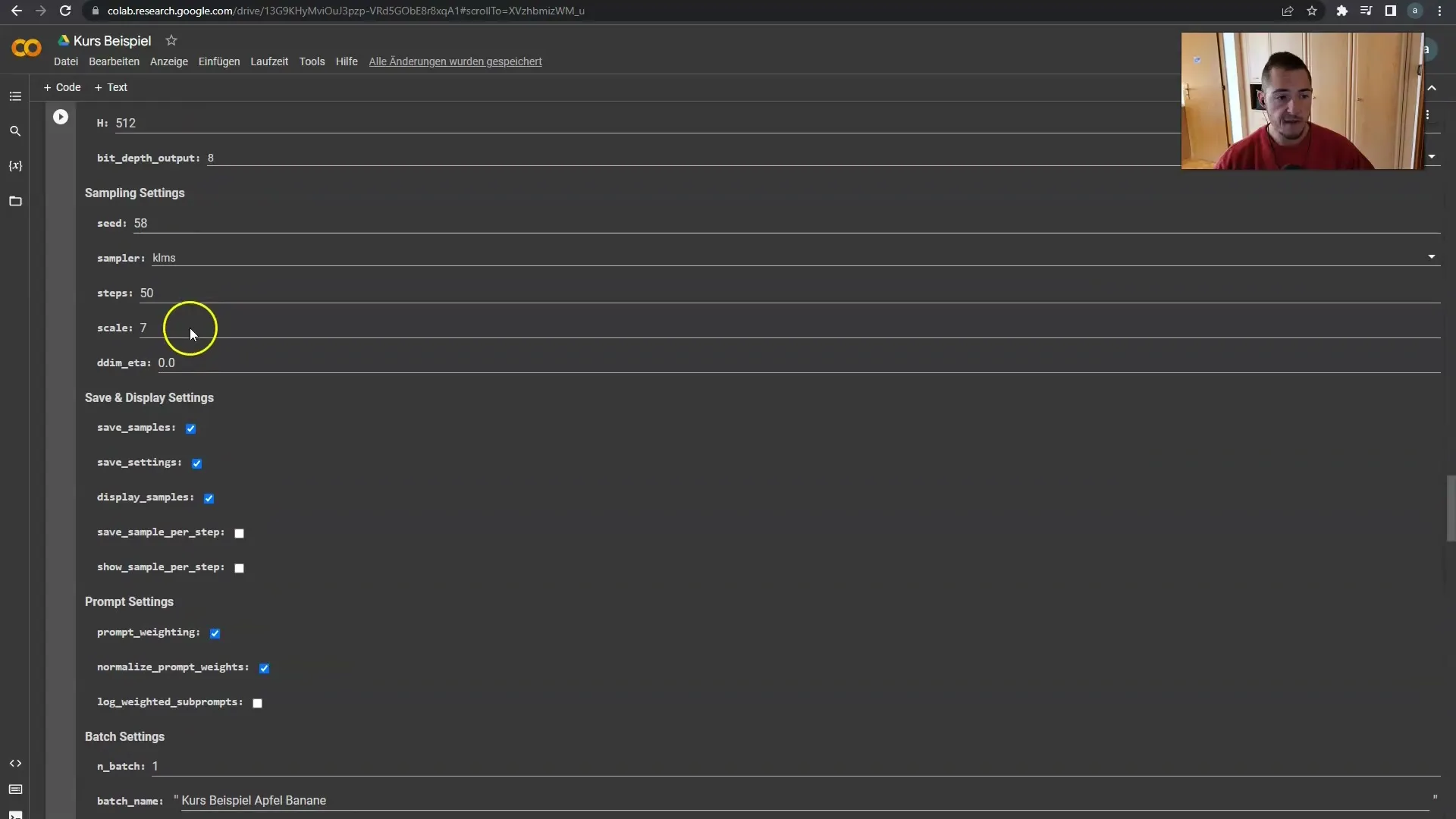Click the Einfügen menu item
1456x819 pixels.
coord(218,61)
